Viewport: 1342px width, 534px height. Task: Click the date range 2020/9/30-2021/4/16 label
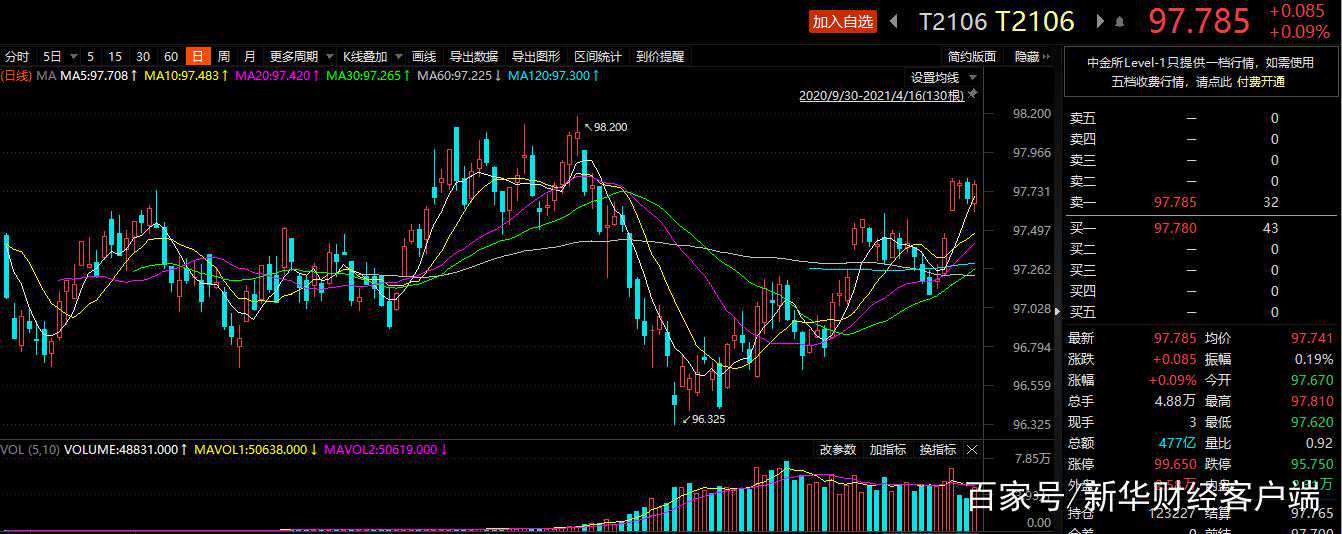880,96
